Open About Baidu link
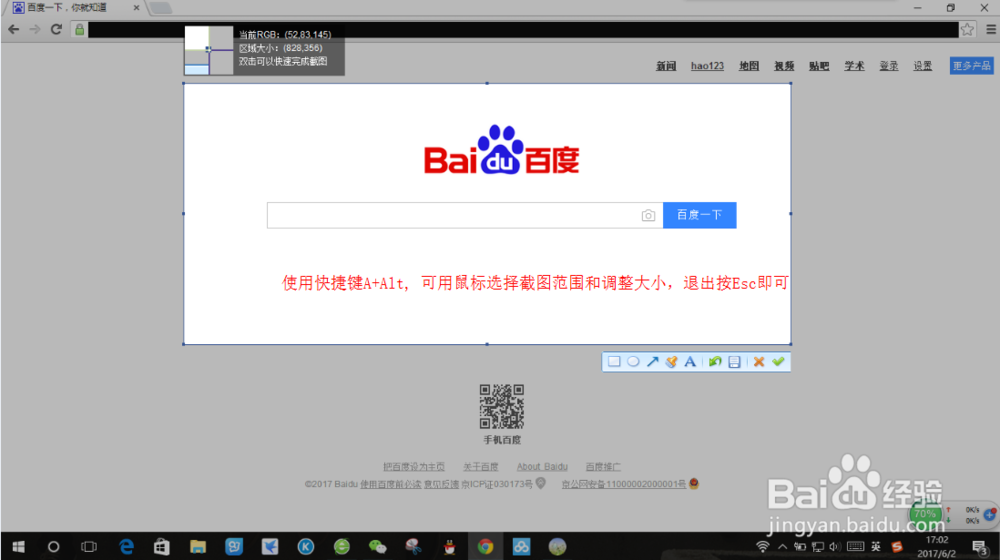 pyautogui.click(x=542, y=467)
